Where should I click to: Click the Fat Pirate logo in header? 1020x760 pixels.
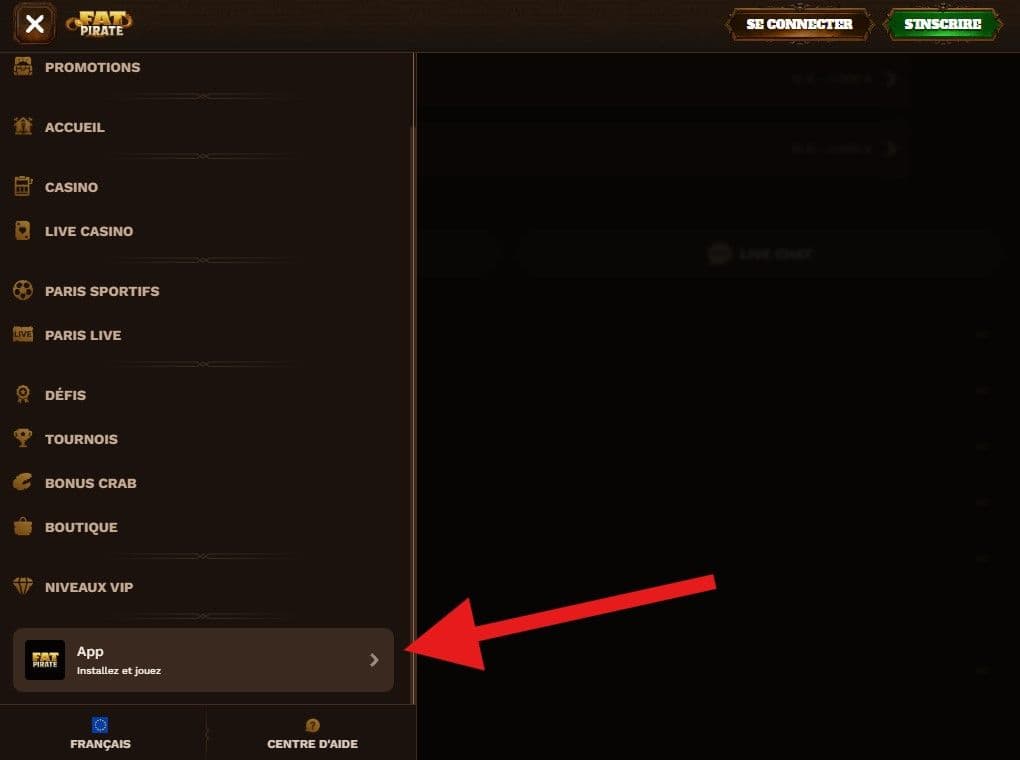pos(100,24)
